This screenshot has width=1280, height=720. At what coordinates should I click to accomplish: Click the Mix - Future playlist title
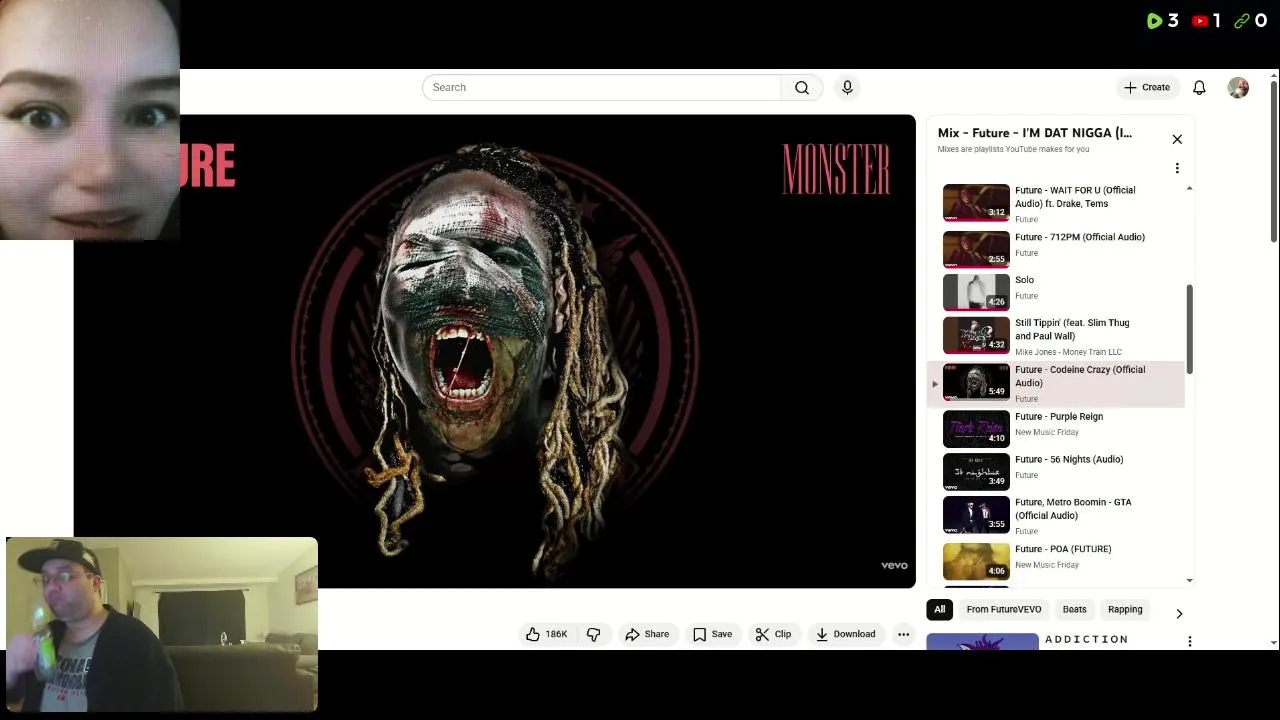pos(1035,133)
